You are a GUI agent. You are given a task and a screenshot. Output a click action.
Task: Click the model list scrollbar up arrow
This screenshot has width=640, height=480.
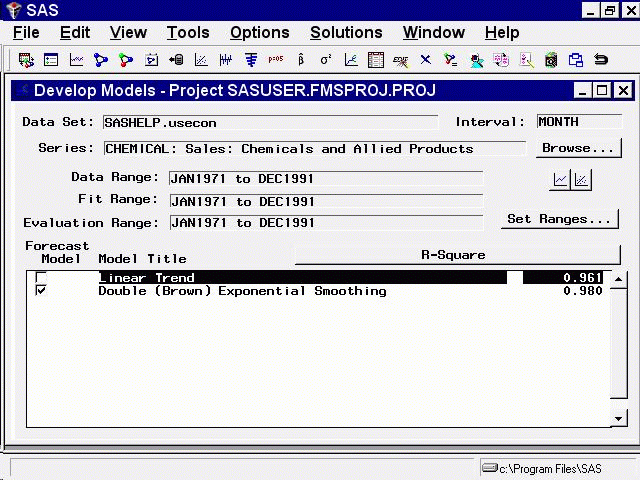[619, 279]
